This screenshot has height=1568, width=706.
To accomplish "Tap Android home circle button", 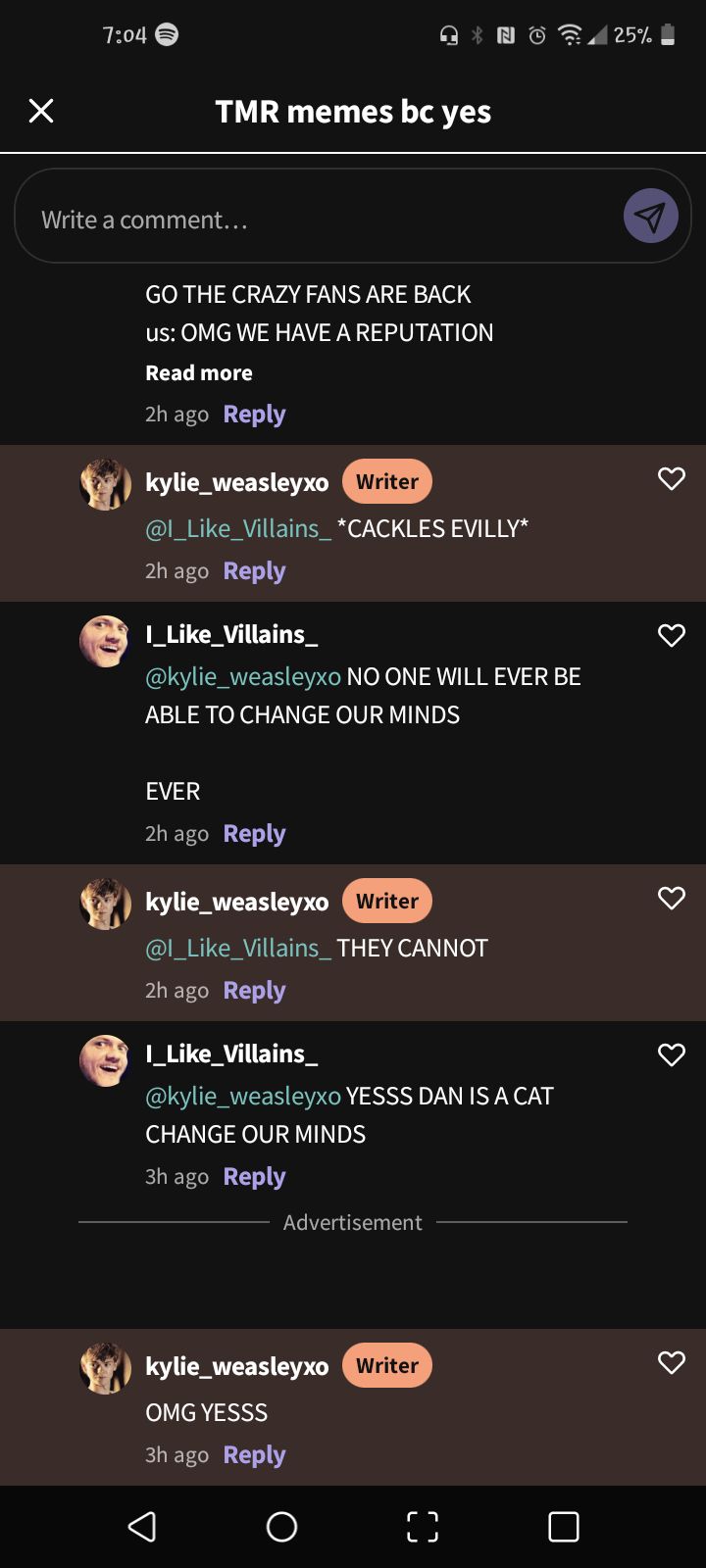I will click(282, 1526).
